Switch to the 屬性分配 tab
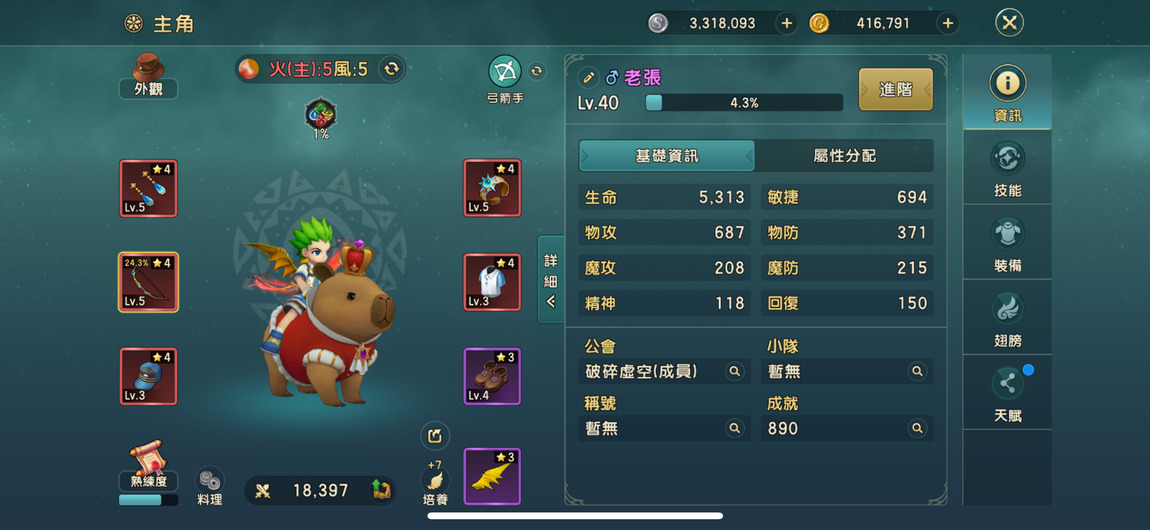This screenshot has height=530, width=1150. tap(844, 156)
